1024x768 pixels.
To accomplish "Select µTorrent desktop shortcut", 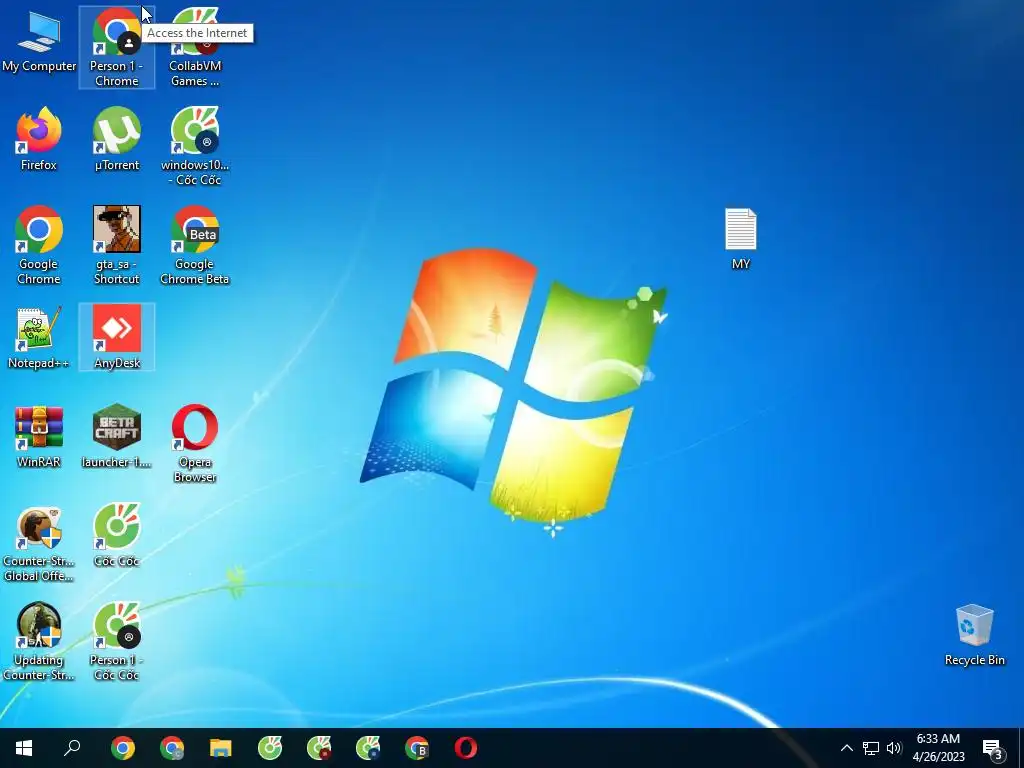I will pos(116,139).
